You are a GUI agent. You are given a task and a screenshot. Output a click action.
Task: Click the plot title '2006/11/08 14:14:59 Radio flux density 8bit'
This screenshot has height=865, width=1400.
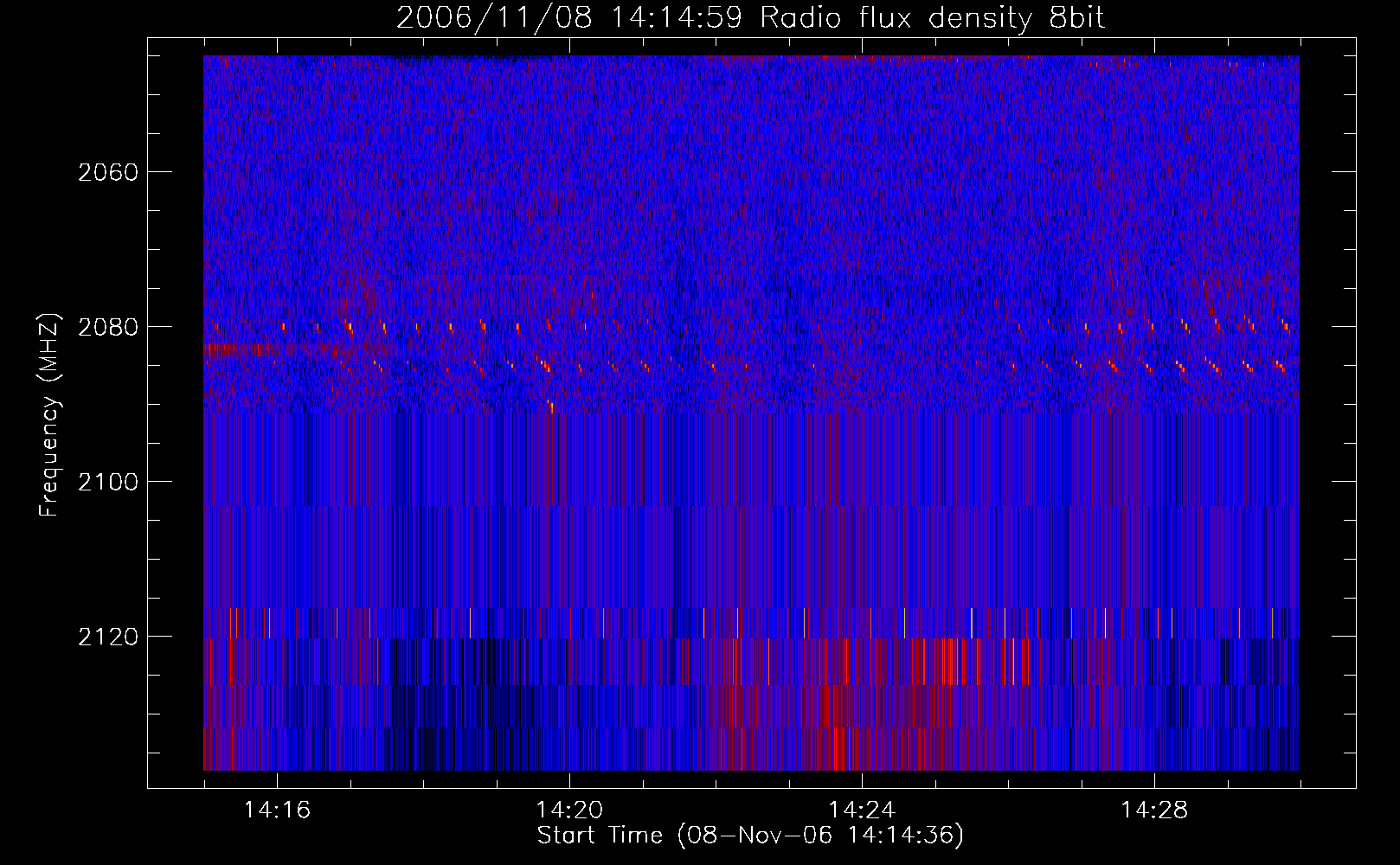point(750,17)
